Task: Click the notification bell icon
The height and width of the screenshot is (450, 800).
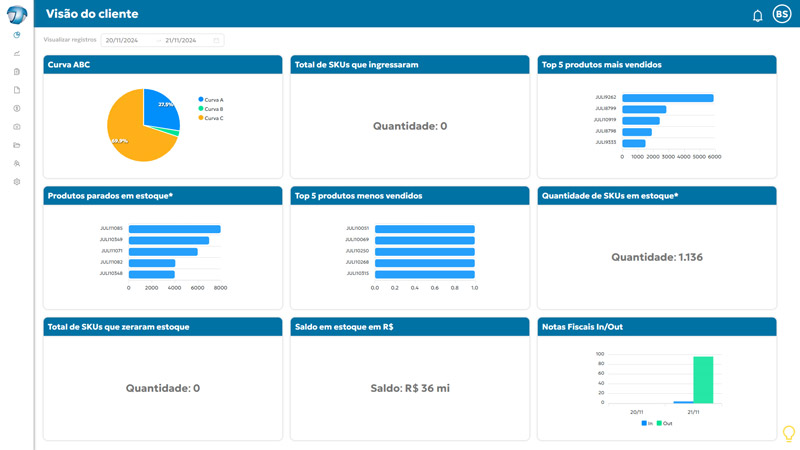Action: (x=757, y=15)
